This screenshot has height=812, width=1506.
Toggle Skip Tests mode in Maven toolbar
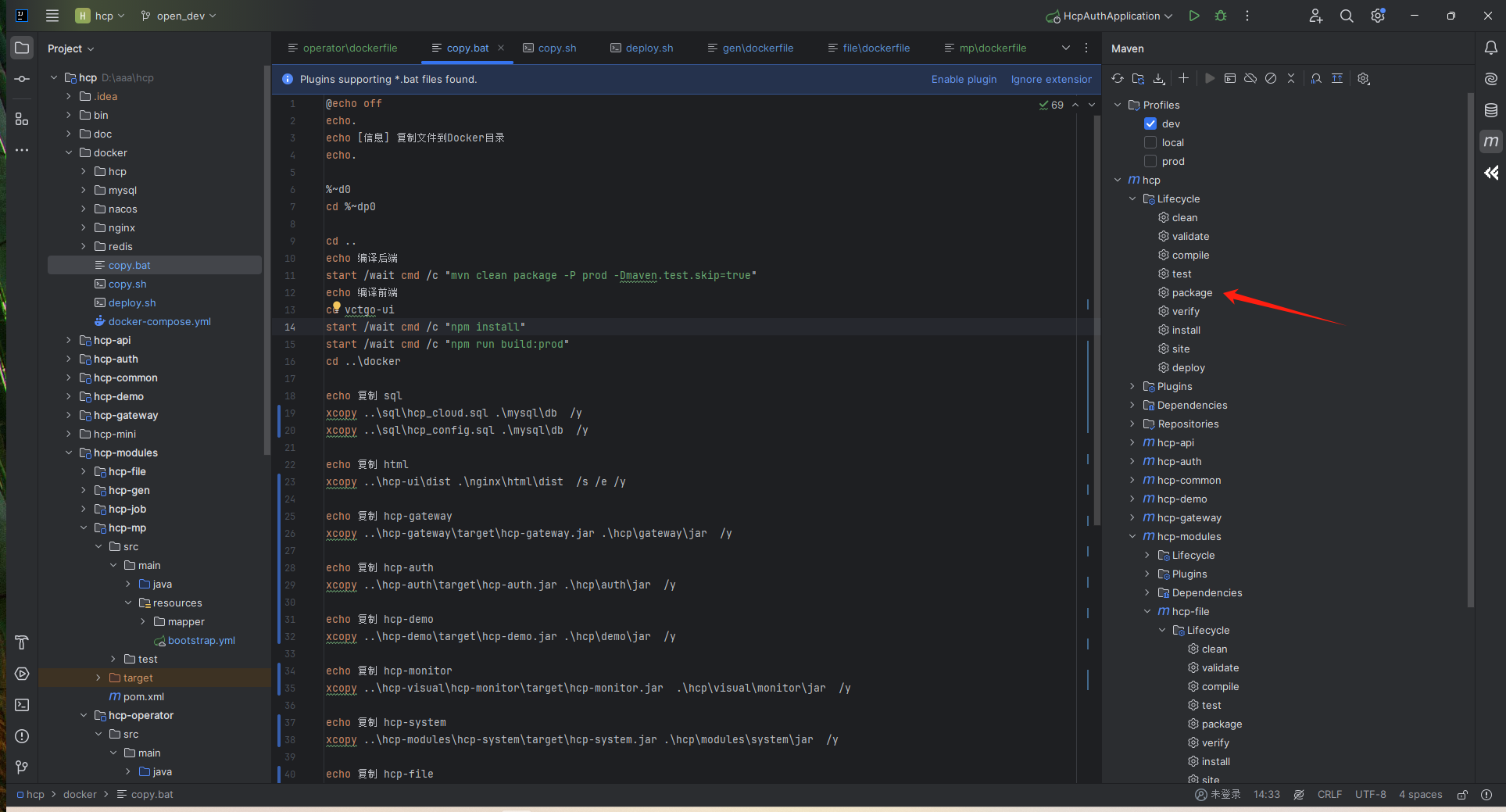(1271, 78)
